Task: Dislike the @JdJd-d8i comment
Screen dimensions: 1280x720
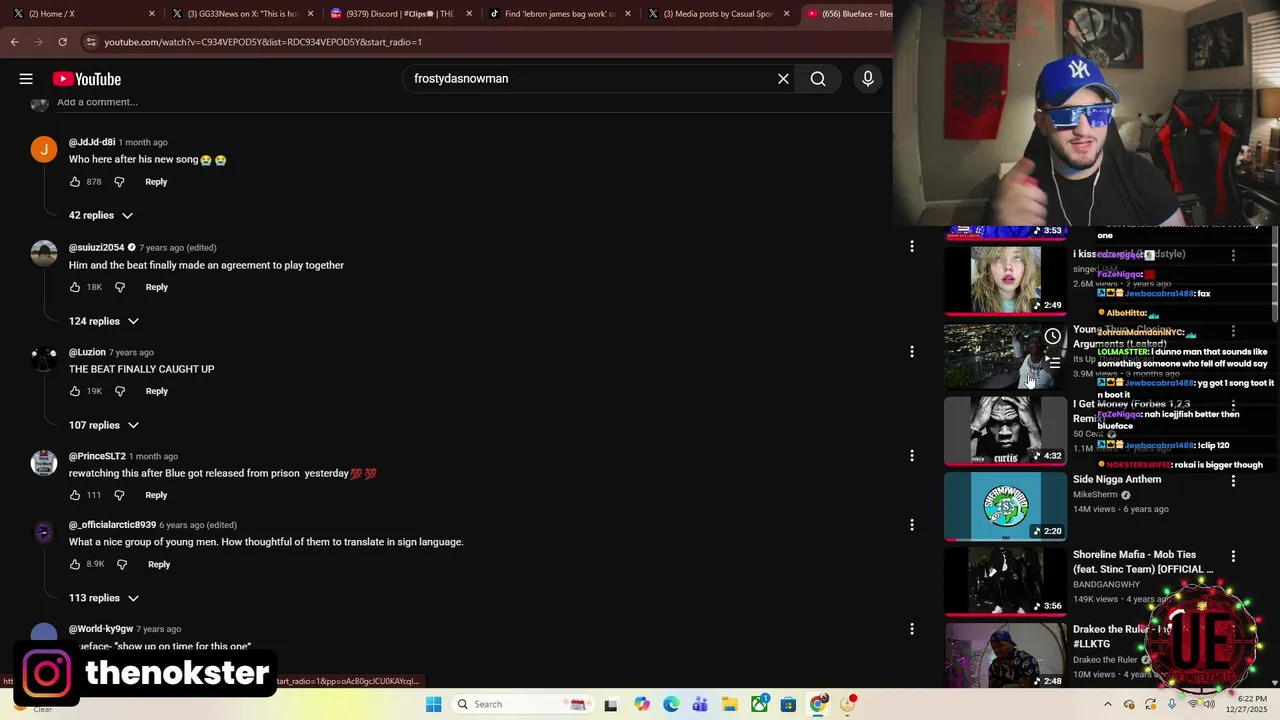Action: 119,182
